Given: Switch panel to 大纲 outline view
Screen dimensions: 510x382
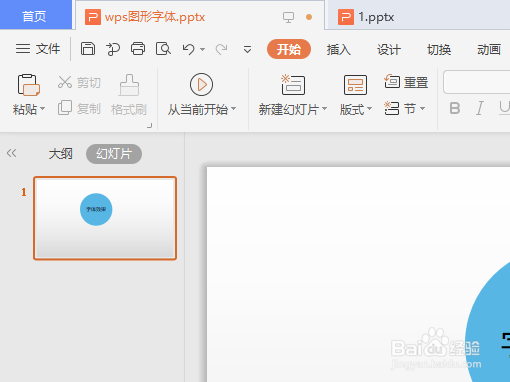Looking at the screenshot, I should [60, 154].
